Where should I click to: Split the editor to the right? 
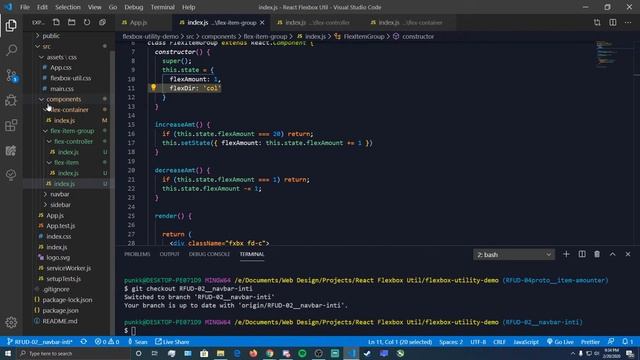pyautogui.click(x=613, y=22)
